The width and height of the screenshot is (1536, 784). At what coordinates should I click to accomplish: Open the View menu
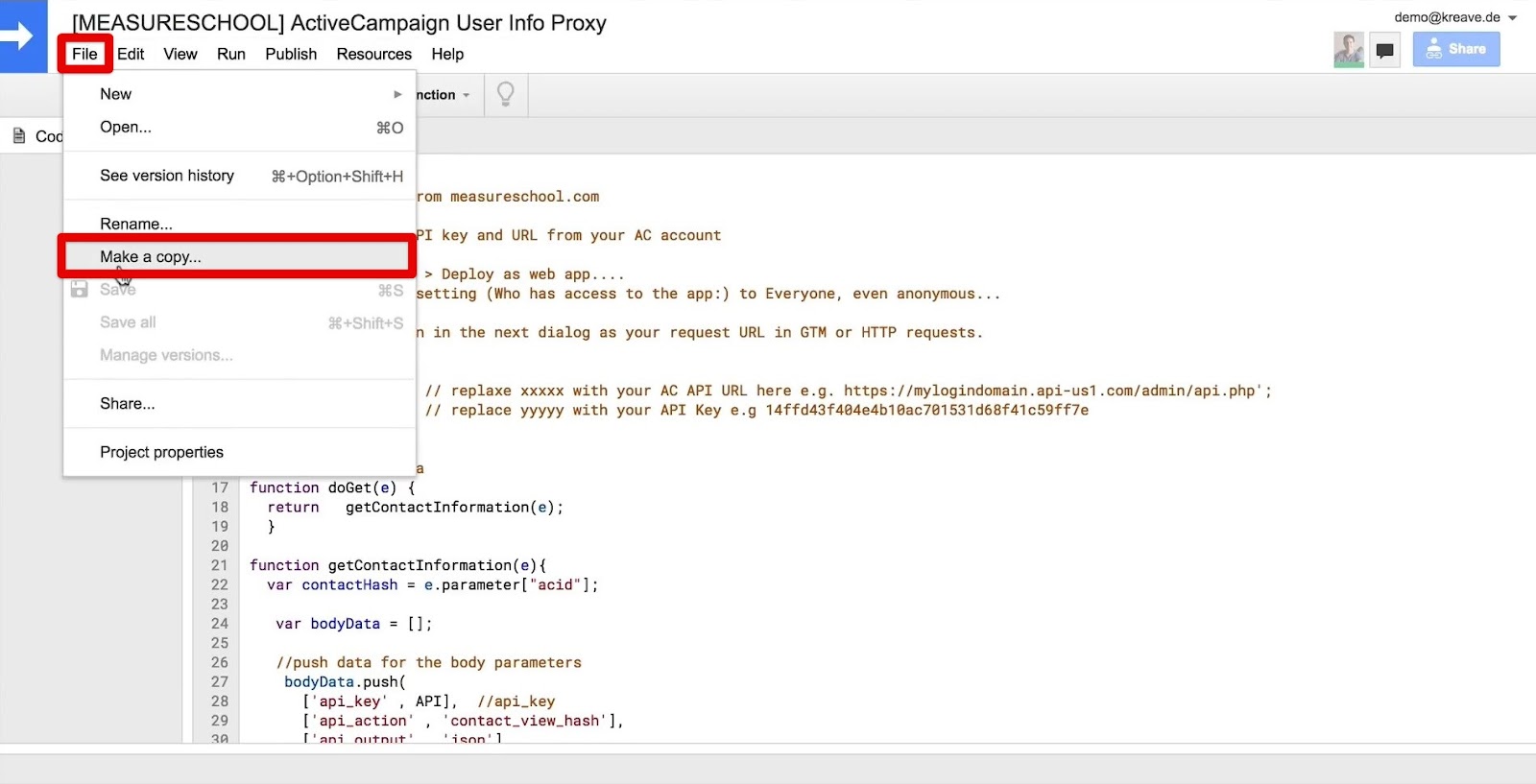[x=180, y=54]
